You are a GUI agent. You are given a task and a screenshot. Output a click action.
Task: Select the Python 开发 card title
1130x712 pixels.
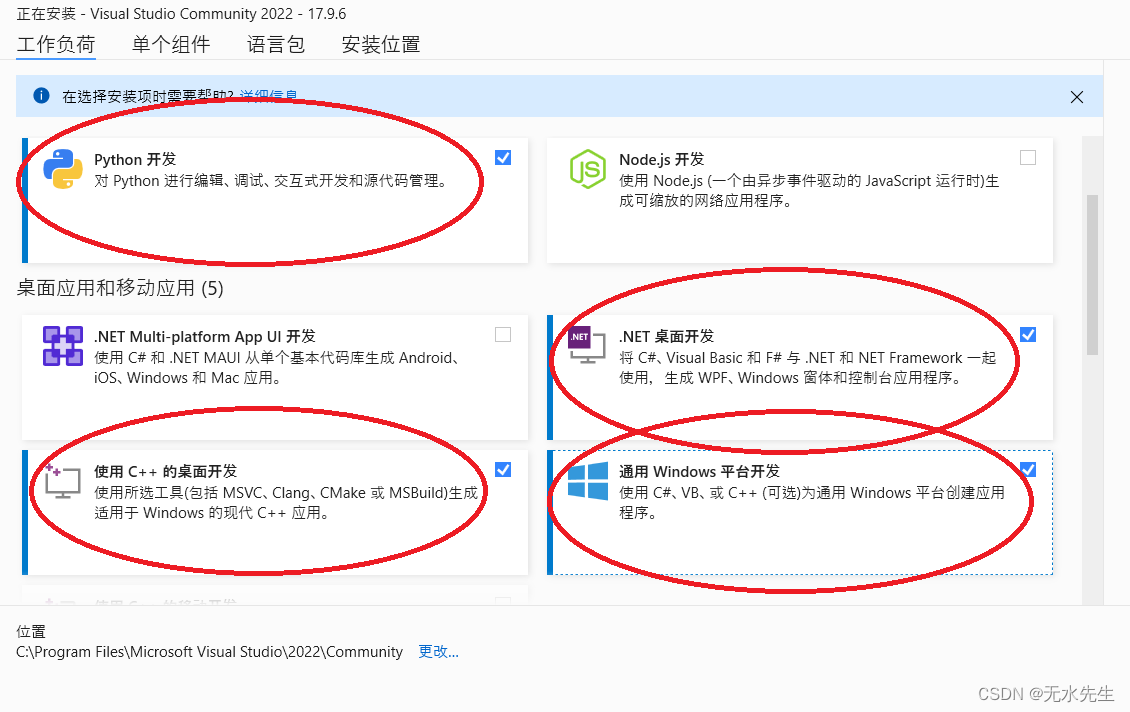pos(135,159)
